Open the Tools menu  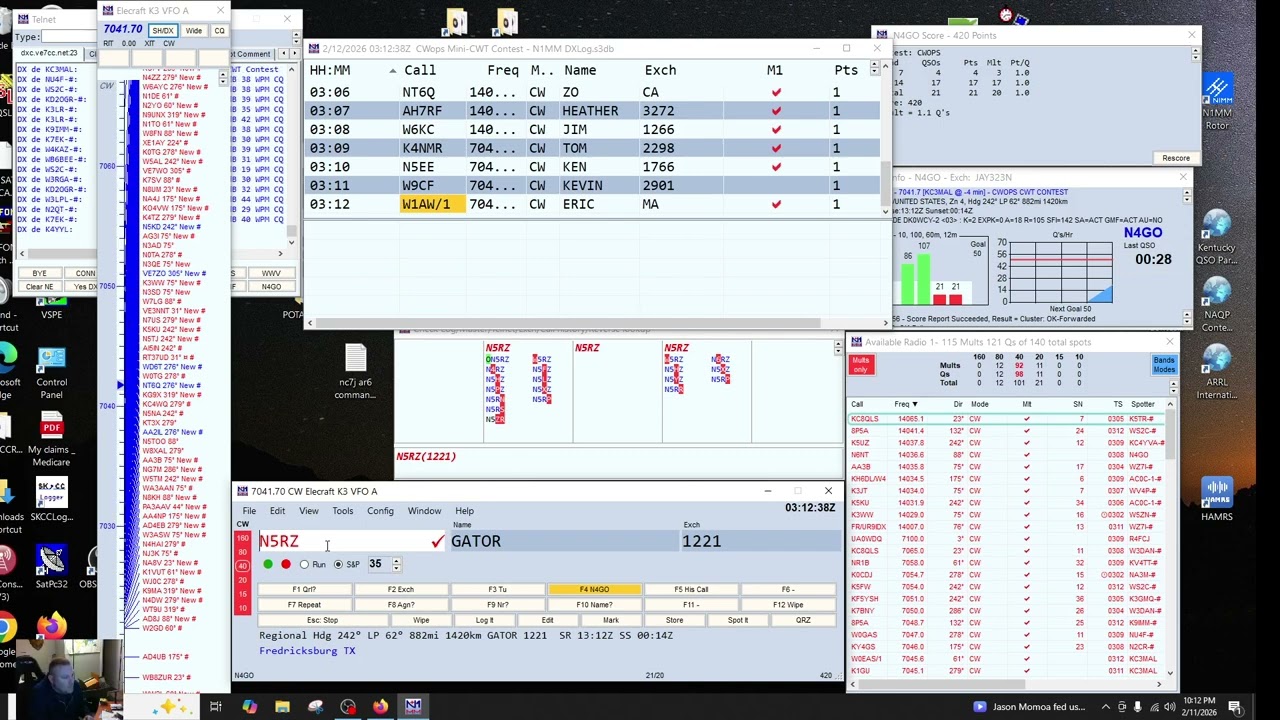[x=343, y=511]
